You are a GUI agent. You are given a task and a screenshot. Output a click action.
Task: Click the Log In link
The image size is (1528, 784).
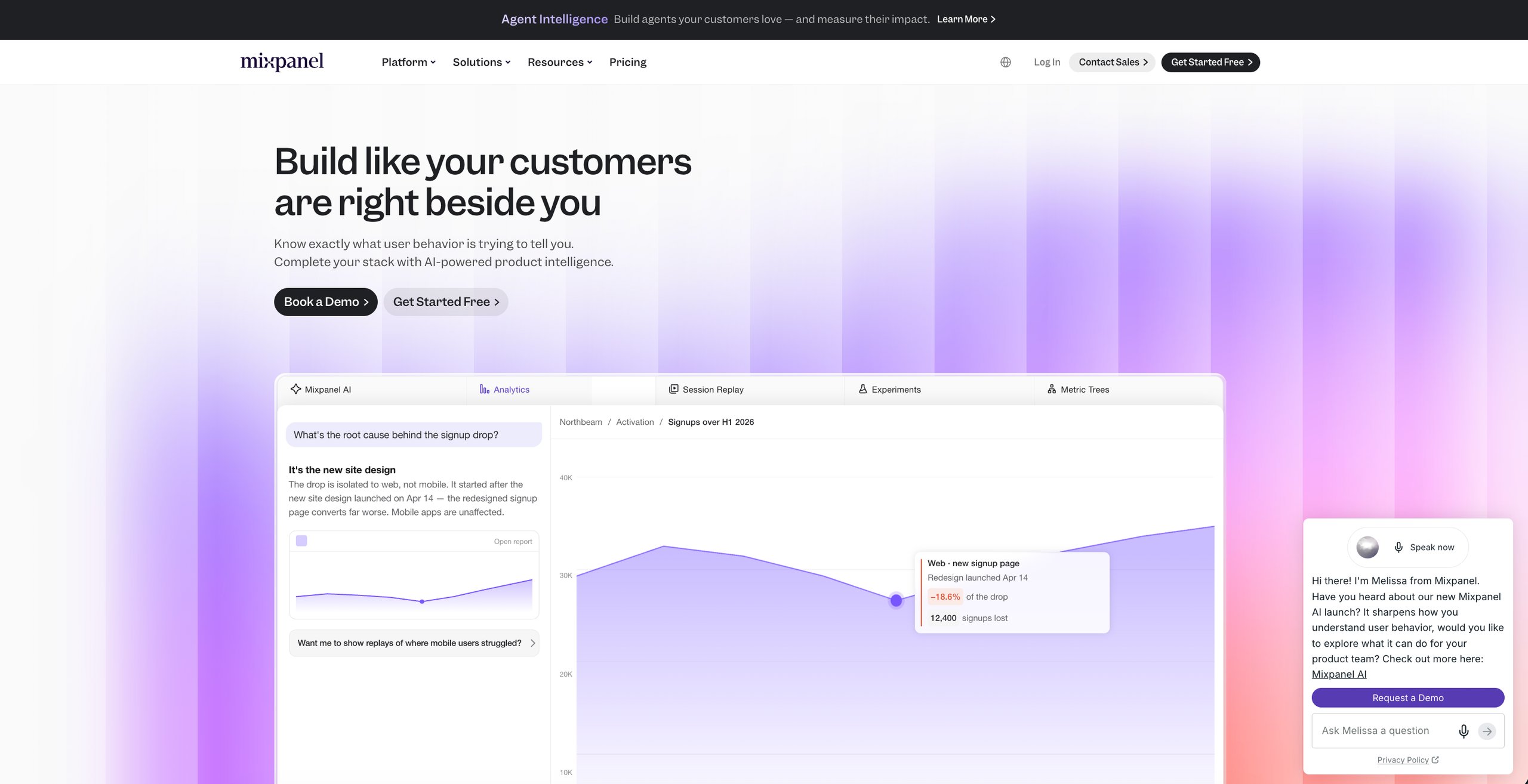pyautogui.click(x=1047, y=62)
